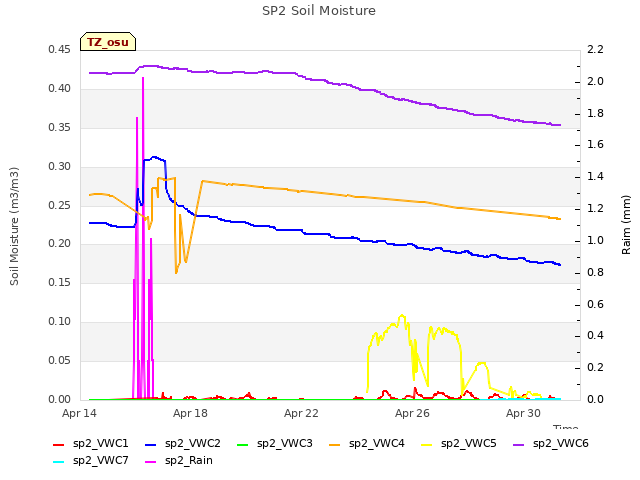
Task: Click the 0.40 left axis value
Action: coord(60,89)
